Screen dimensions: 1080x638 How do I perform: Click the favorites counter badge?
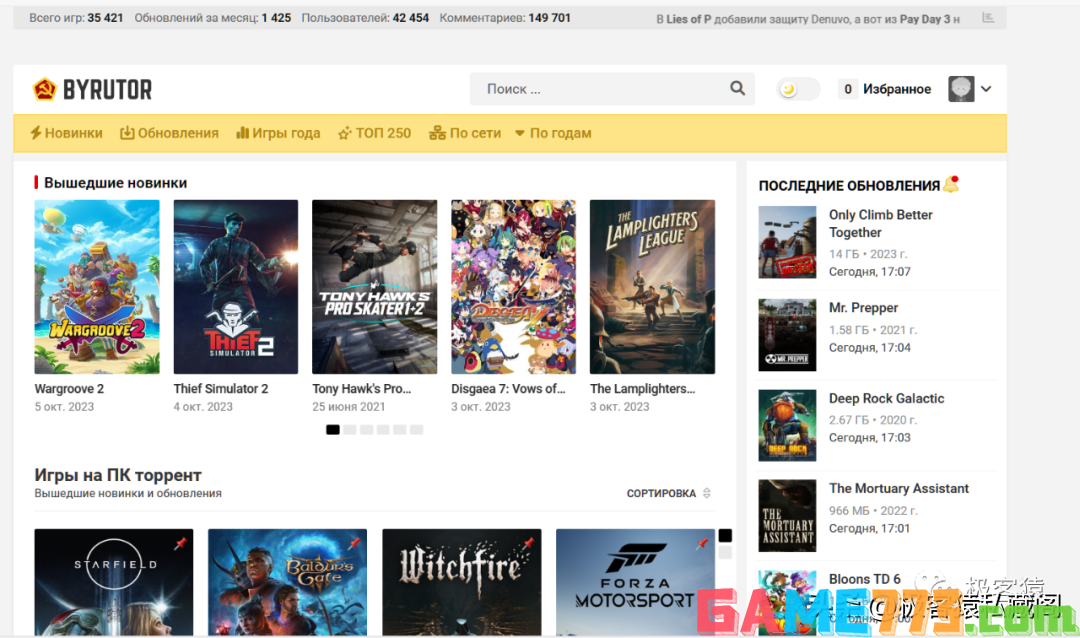click(x=848, y=89)
